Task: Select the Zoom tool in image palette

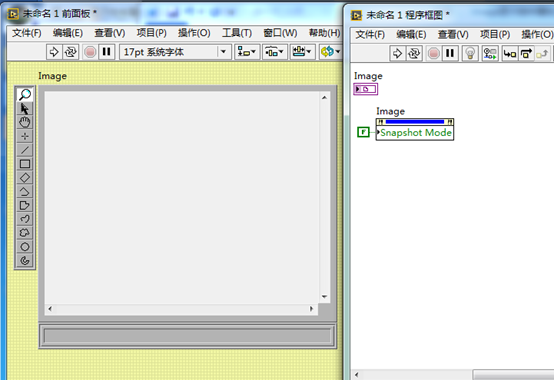Action: [25, 94]
